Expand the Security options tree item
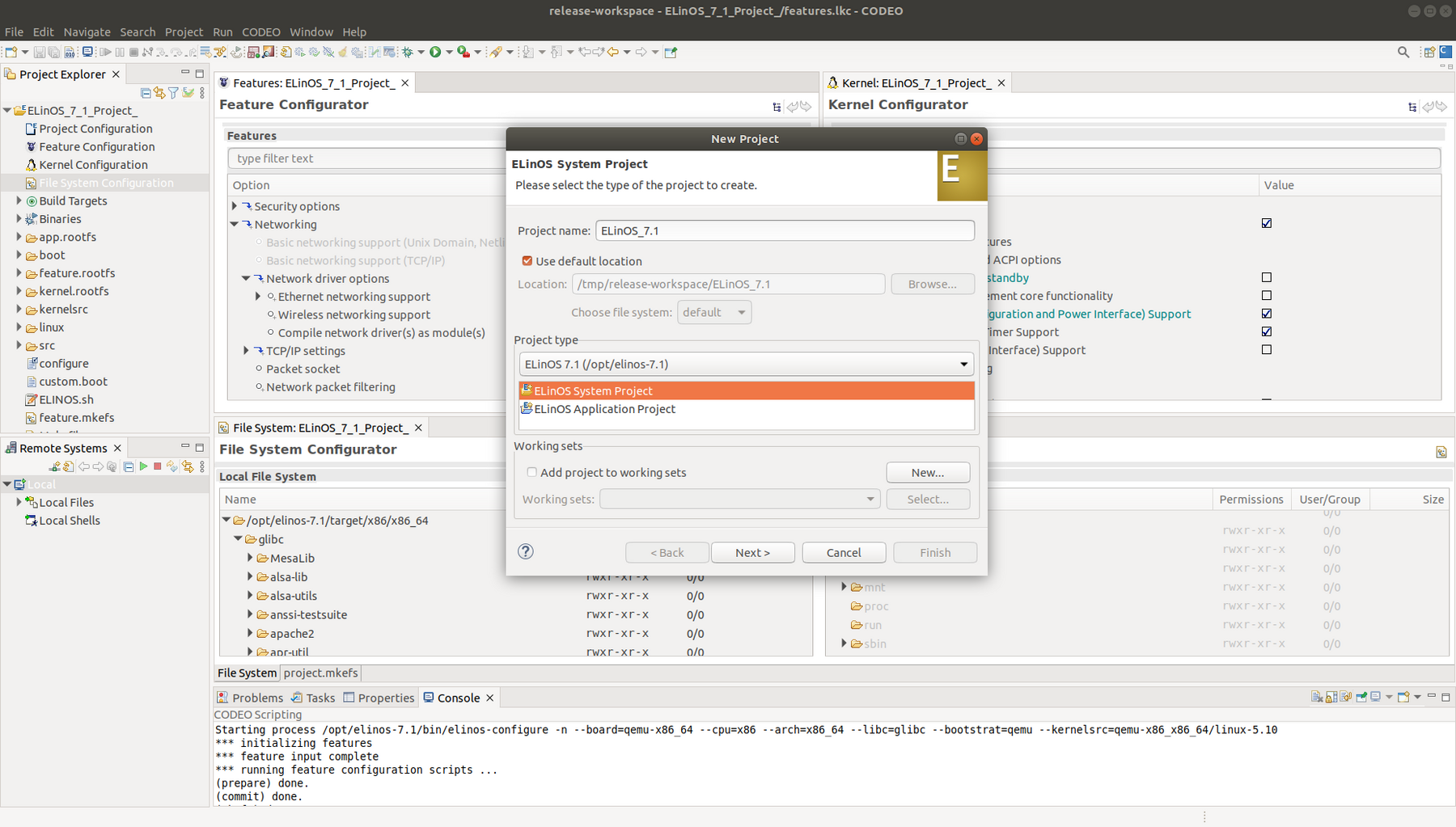Screen dimensions: 1456x827 click(x=235, y=206)
